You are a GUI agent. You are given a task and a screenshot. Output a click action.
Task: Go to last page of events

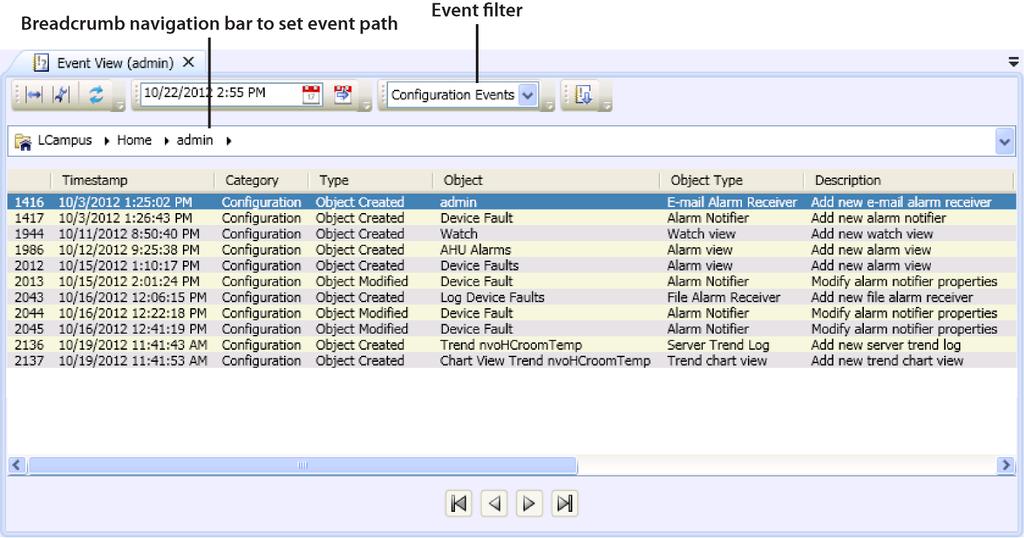(564, 503)
